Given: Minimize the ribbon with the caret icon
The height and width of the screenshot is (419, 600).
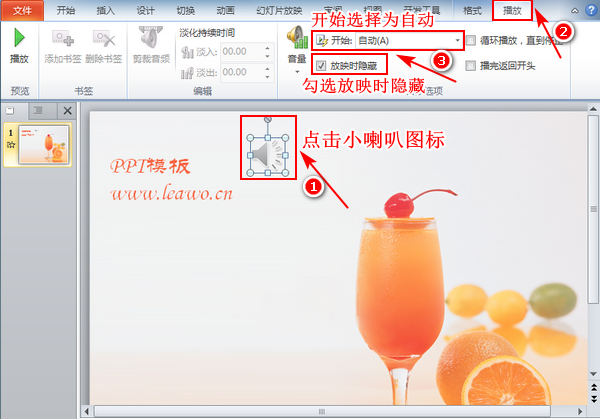Looking at the screenshot, I should (x=575, y=11).
